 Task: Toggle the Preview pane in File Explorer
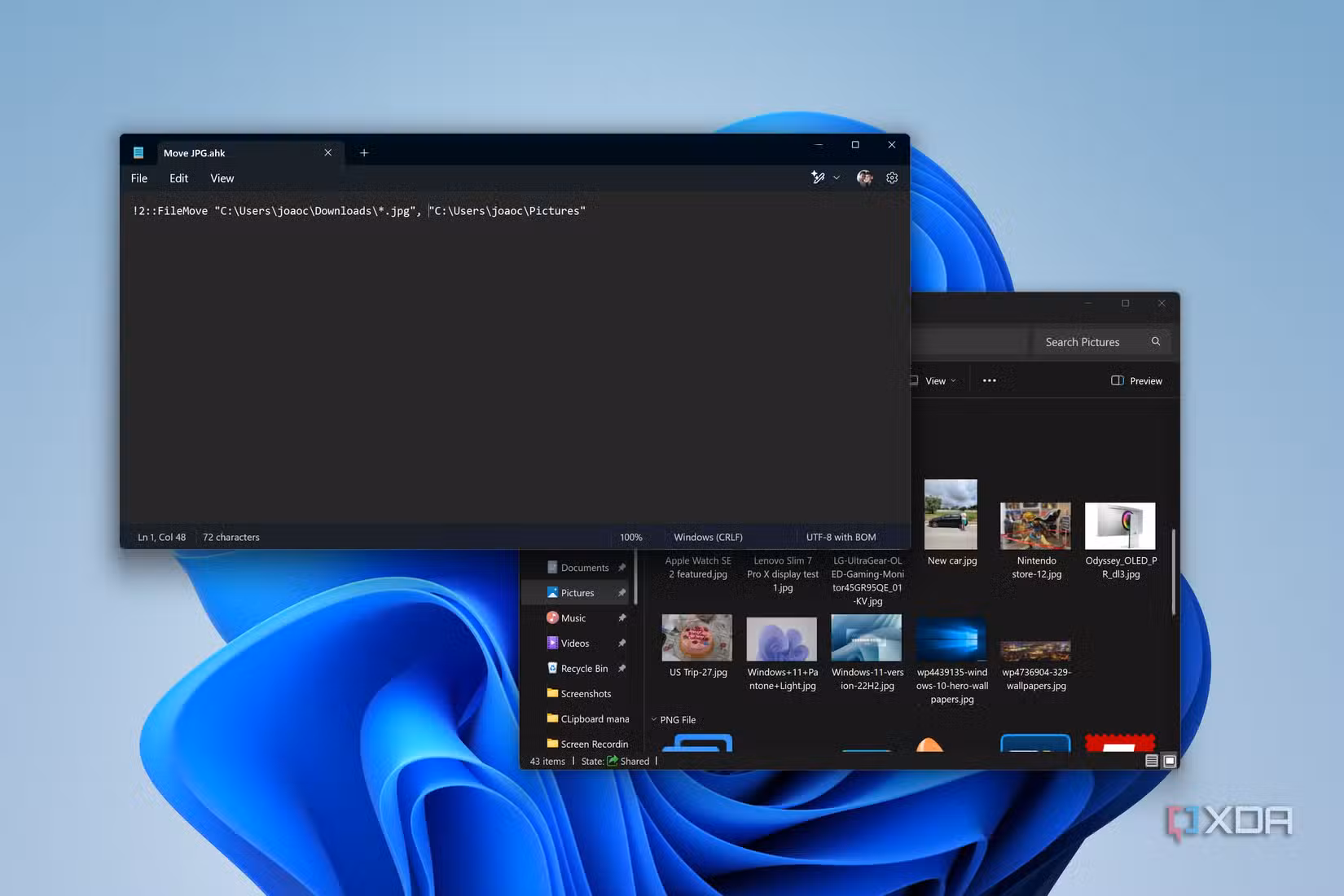[1136, 380]
